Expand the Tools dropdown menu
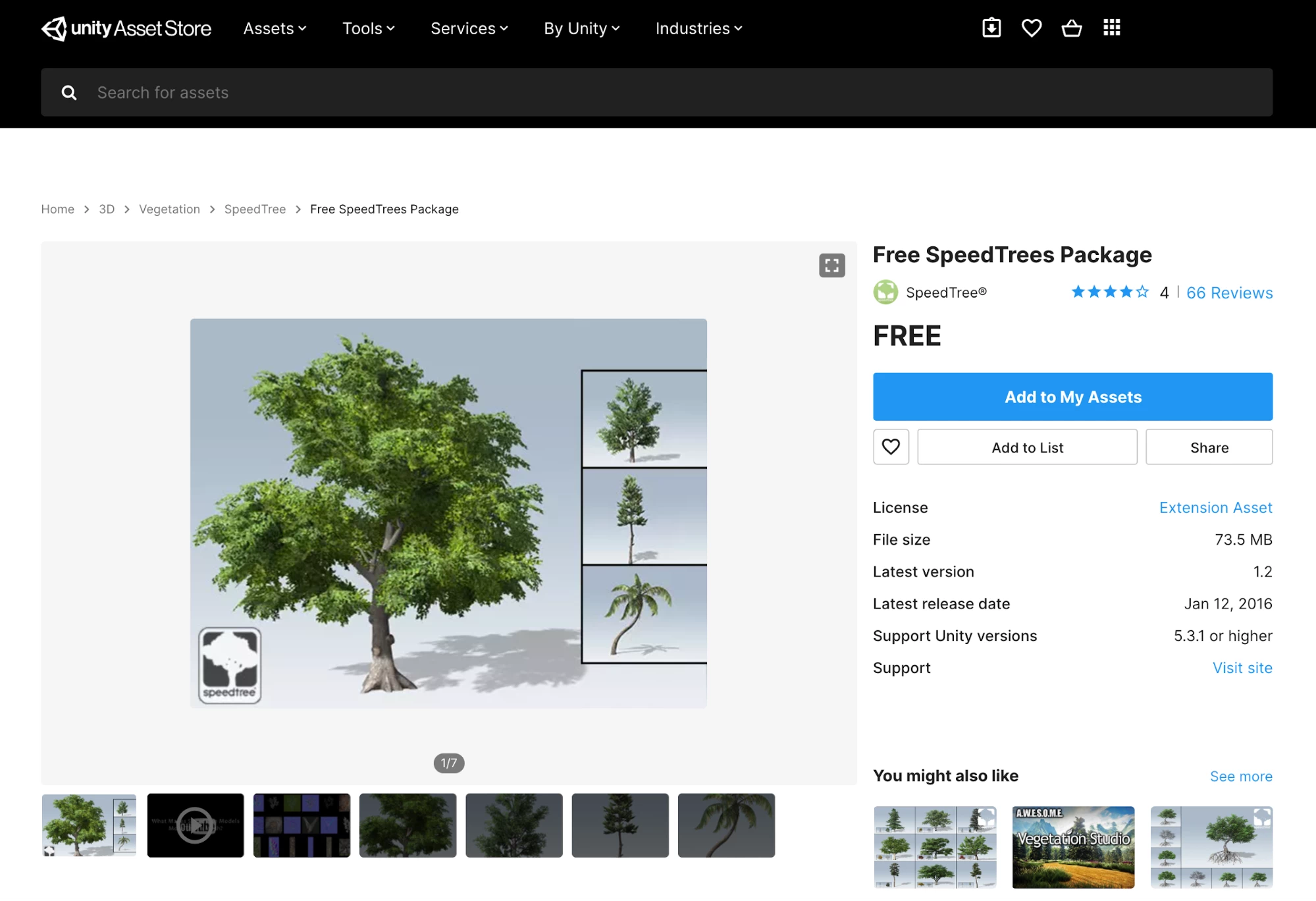This screenshot has width=1316, height=901. [368, 28]
